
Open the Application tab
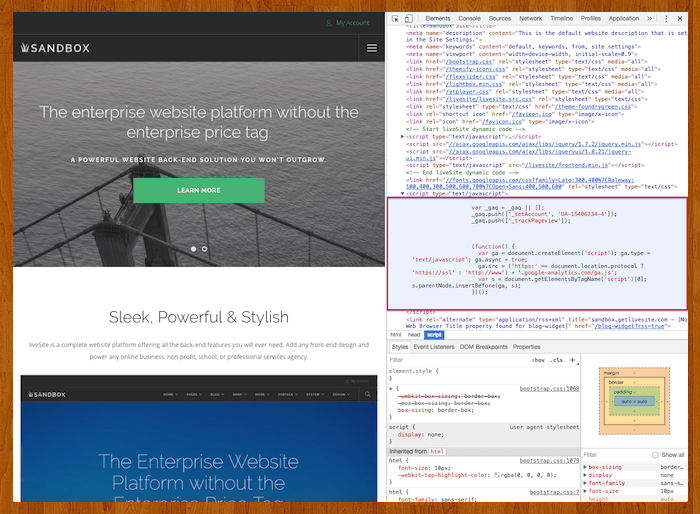pos(624,19)
